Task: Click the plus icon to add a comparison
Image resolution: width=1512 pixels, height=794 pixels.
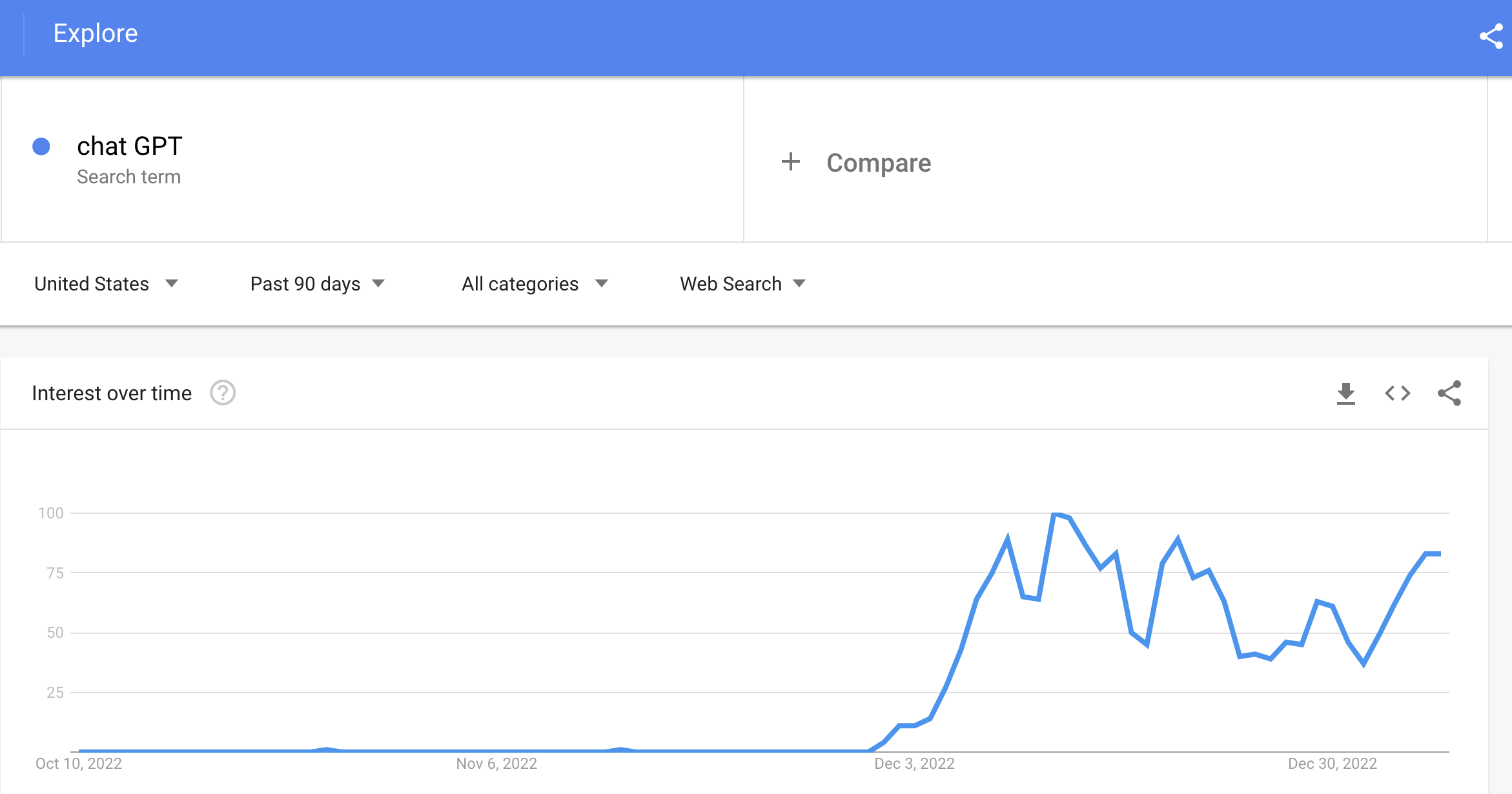Action: tap(791, 162)
